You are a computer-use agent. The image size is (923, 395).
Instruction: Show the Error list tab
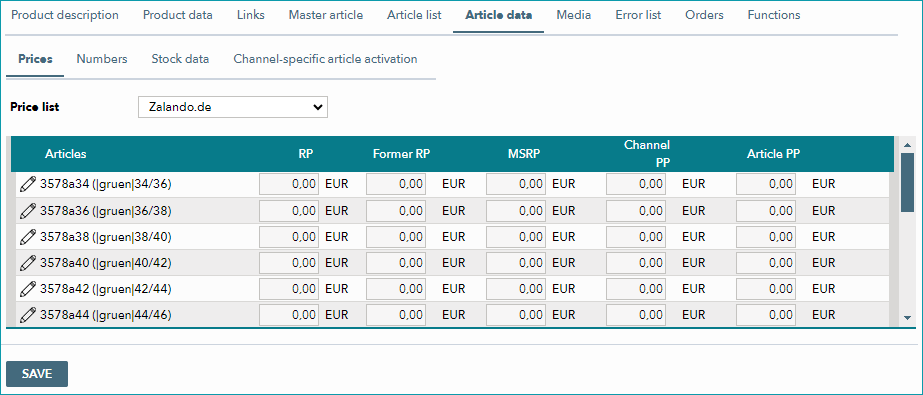(638, 15)
